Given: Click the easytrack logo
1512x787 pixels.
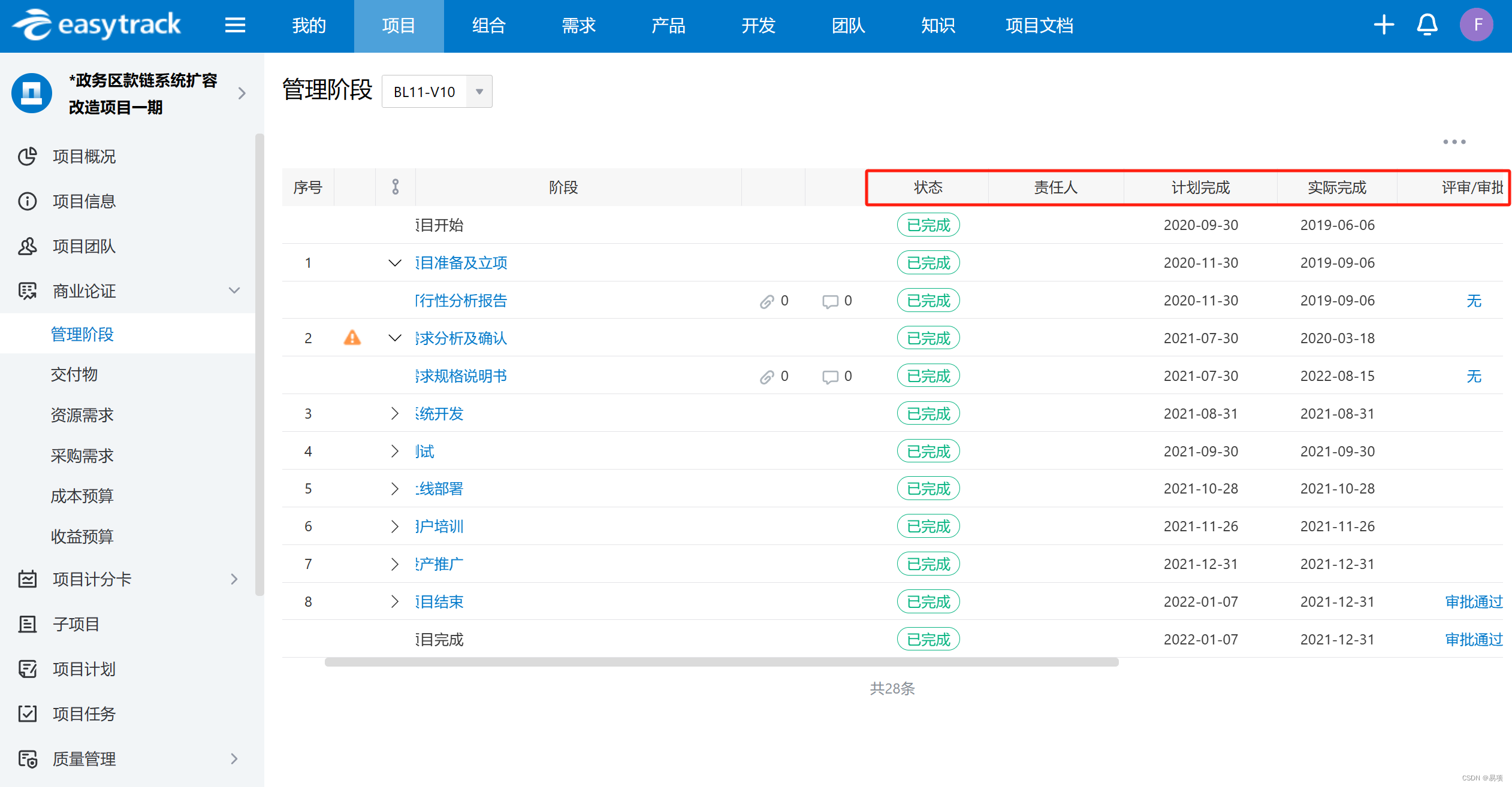Looking at the screenshot, I should click(96, 25).
